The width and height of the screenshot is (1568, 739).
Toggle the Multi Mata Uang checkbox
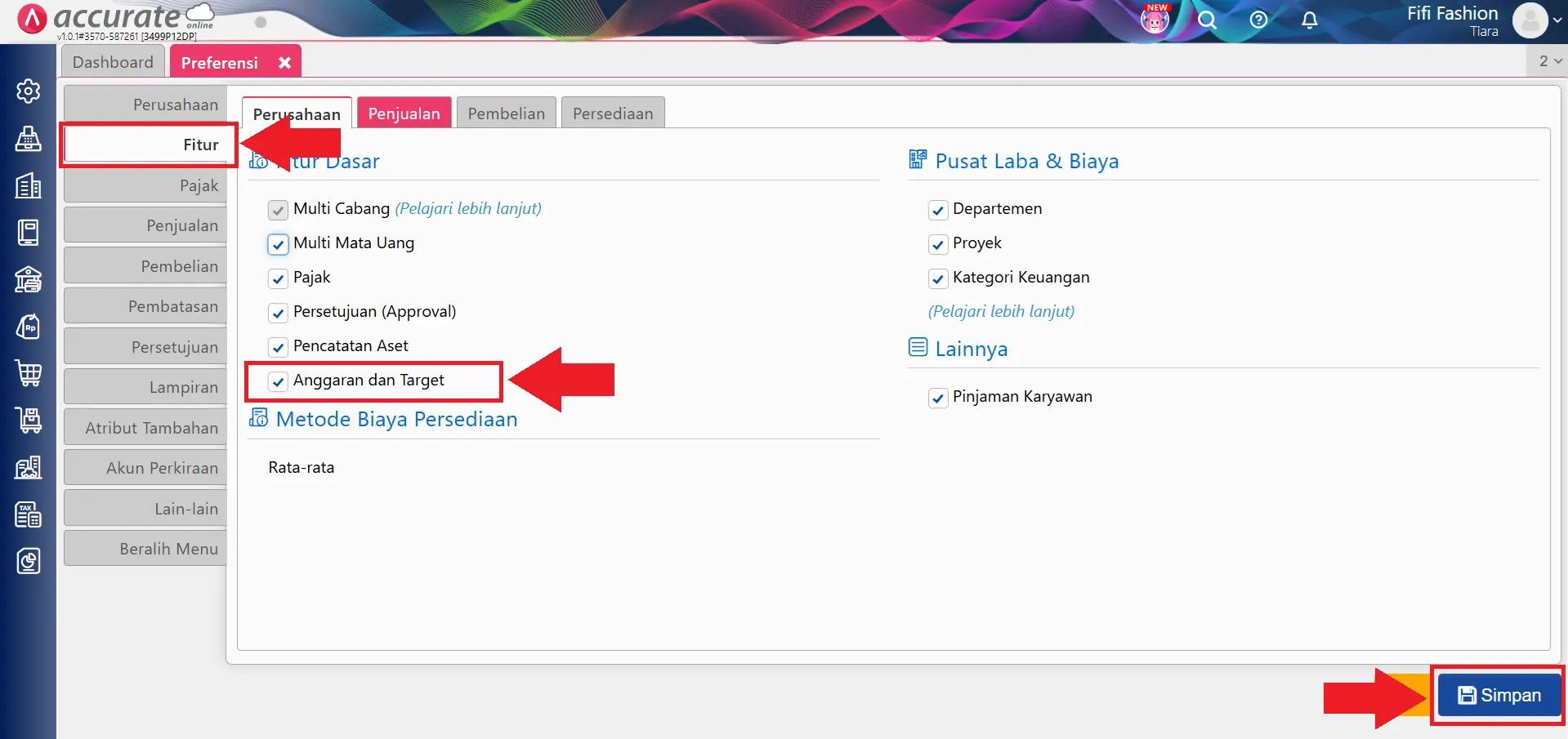279,244
